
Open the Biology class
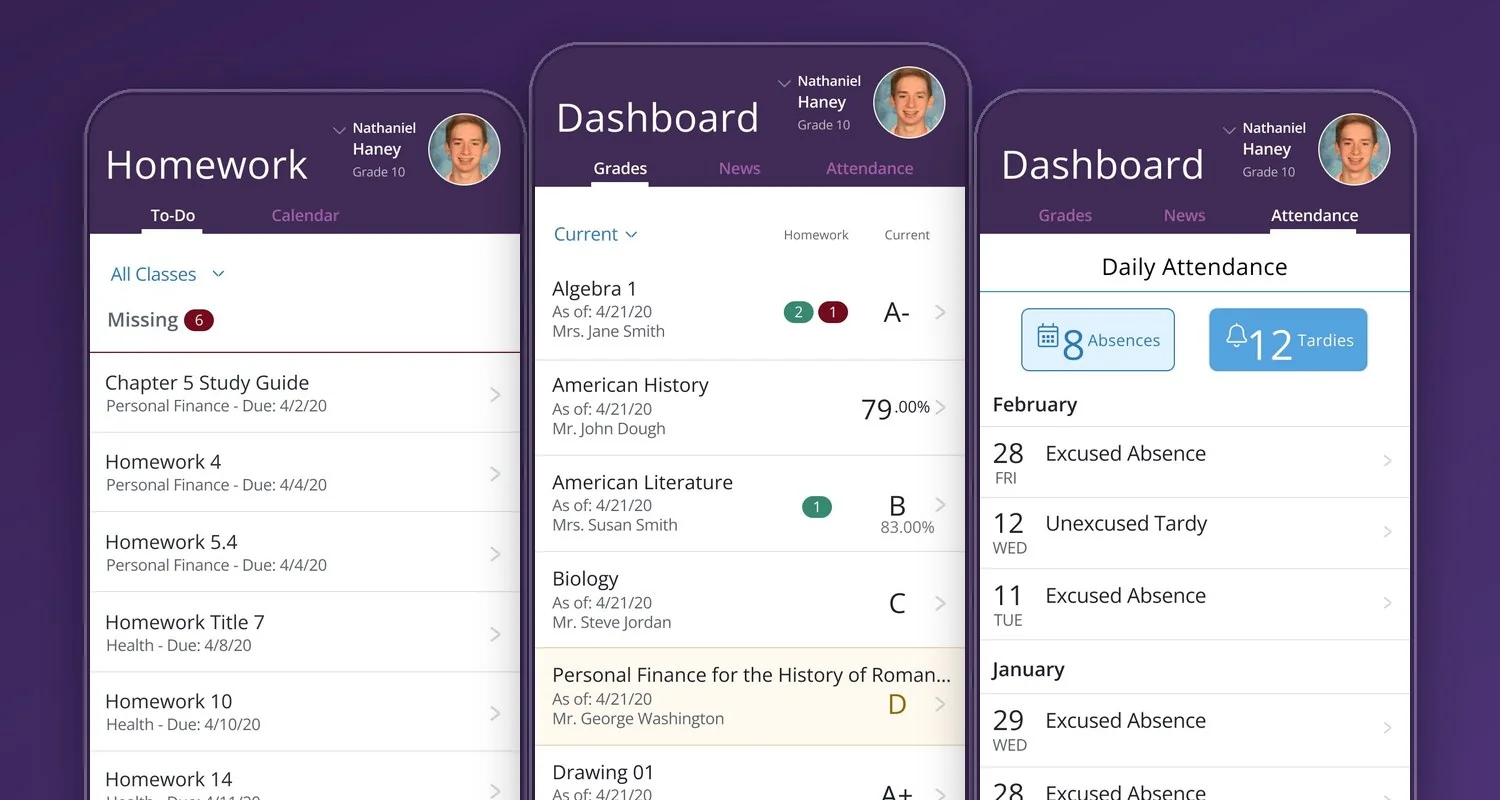tap(750, 600)
